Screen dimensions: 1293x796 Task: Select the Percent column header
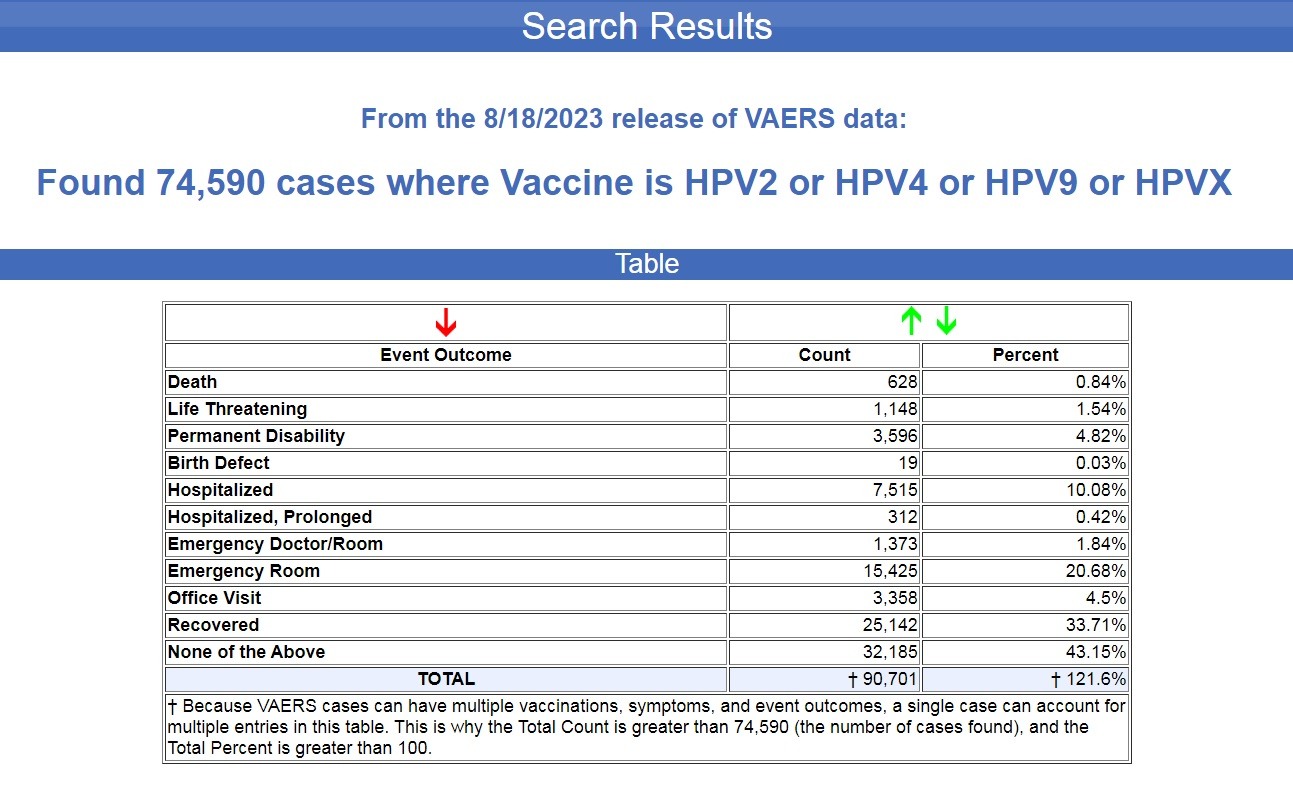tap(1025, 355)
